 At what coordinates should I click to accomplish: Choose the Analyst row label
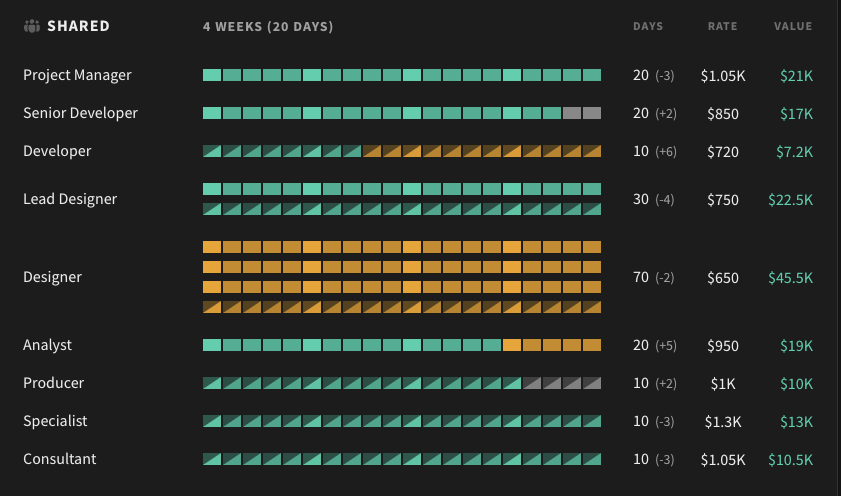click(47, 345)
